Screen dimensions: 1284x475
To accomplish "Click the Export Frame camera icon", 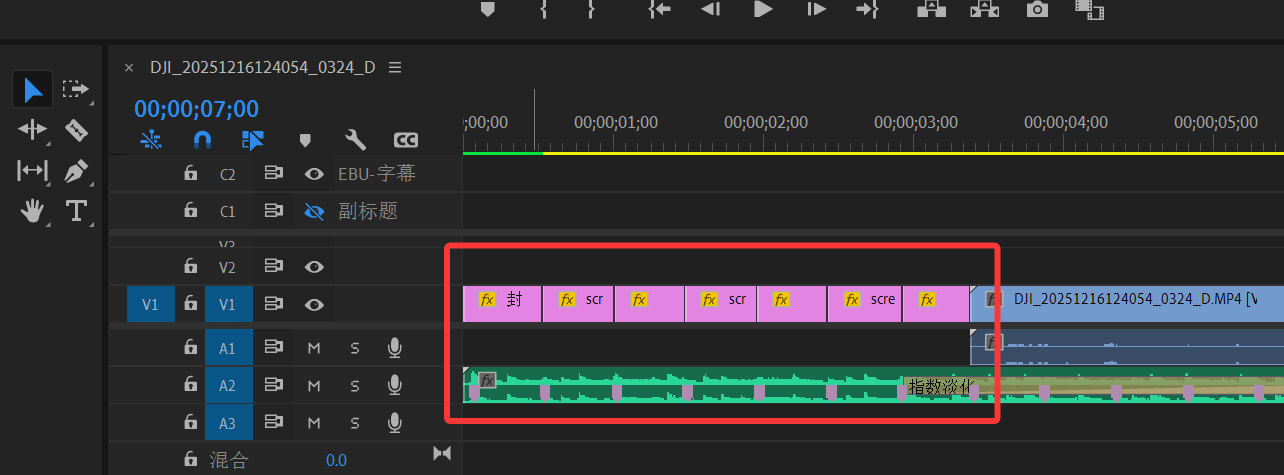I will point(1038,10).
